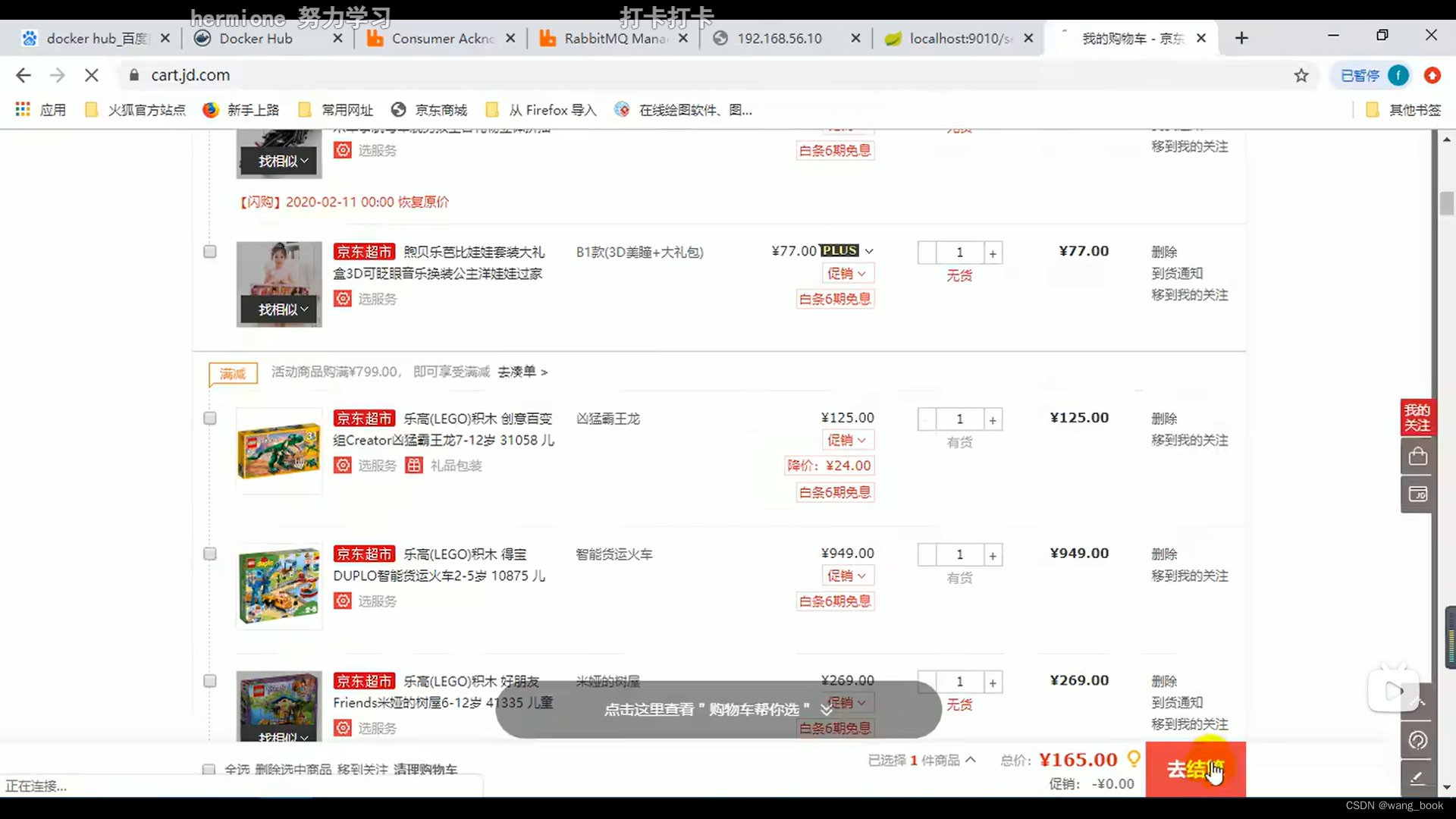Tick the checkbox for DUPLO 智能货运火车 item
Viewport: 1456px width, 819px height.
(210, 554)
